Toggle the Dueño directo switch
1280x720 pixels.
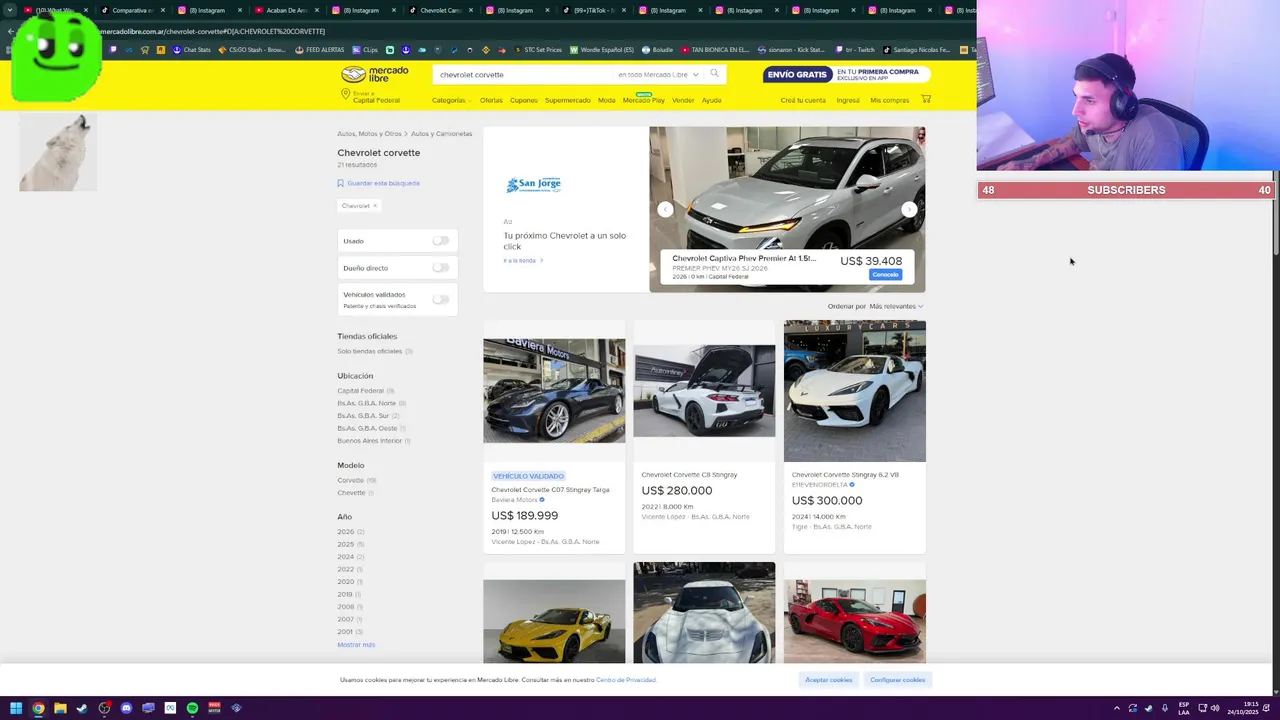(440, 268)
